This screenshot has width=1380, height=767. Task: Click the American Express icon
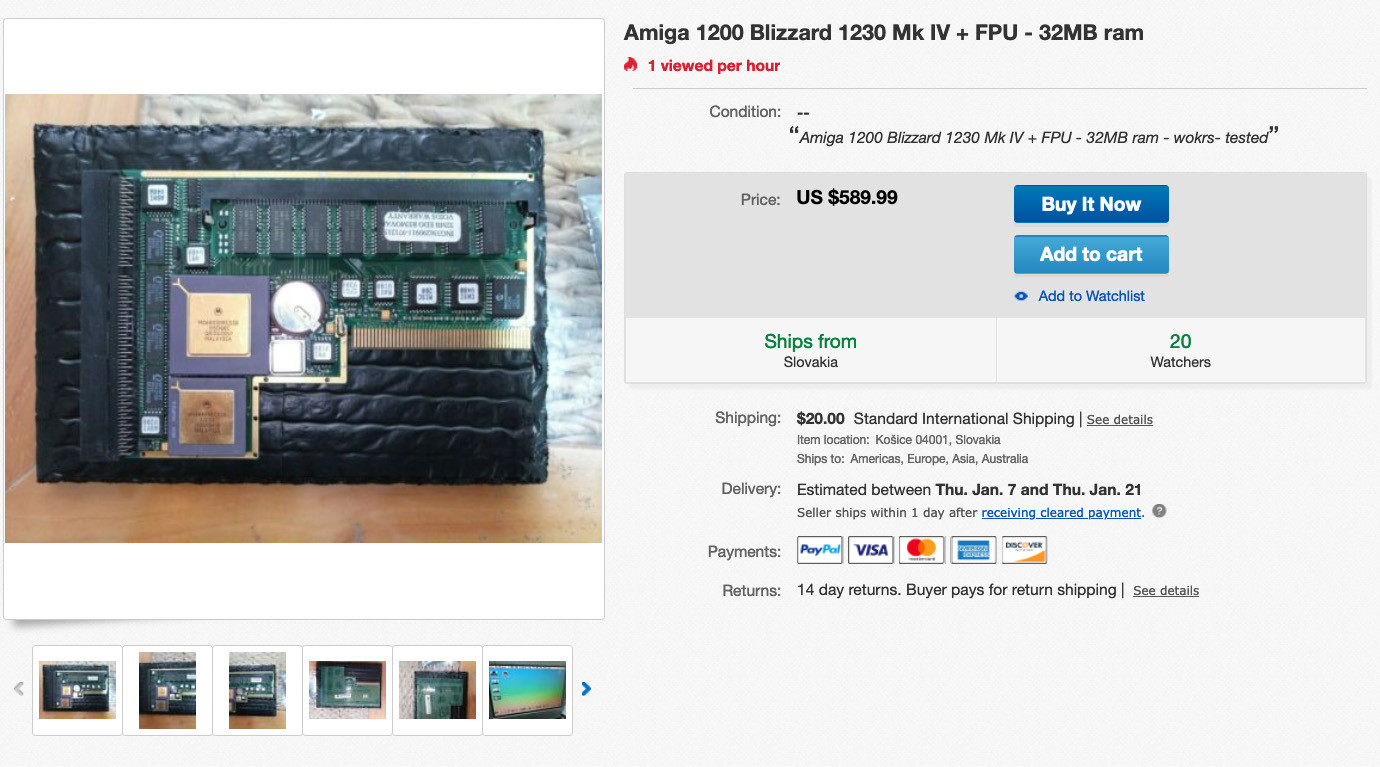(973, 550)
